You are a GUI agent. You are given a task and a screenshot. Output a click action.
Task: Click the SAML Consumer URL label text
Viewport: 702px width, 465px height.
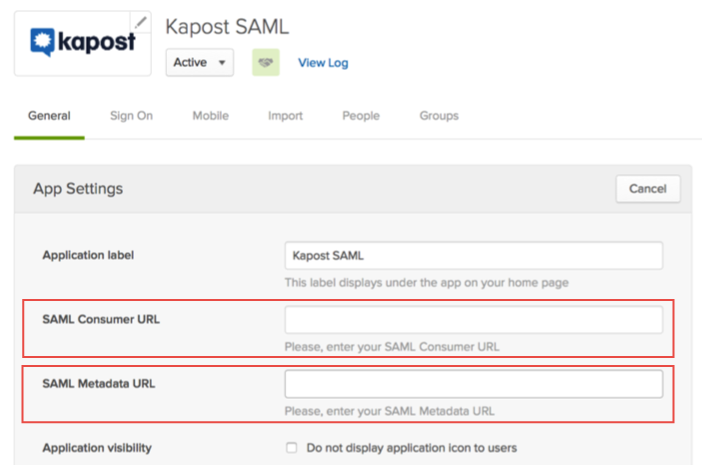pos(101,319)
